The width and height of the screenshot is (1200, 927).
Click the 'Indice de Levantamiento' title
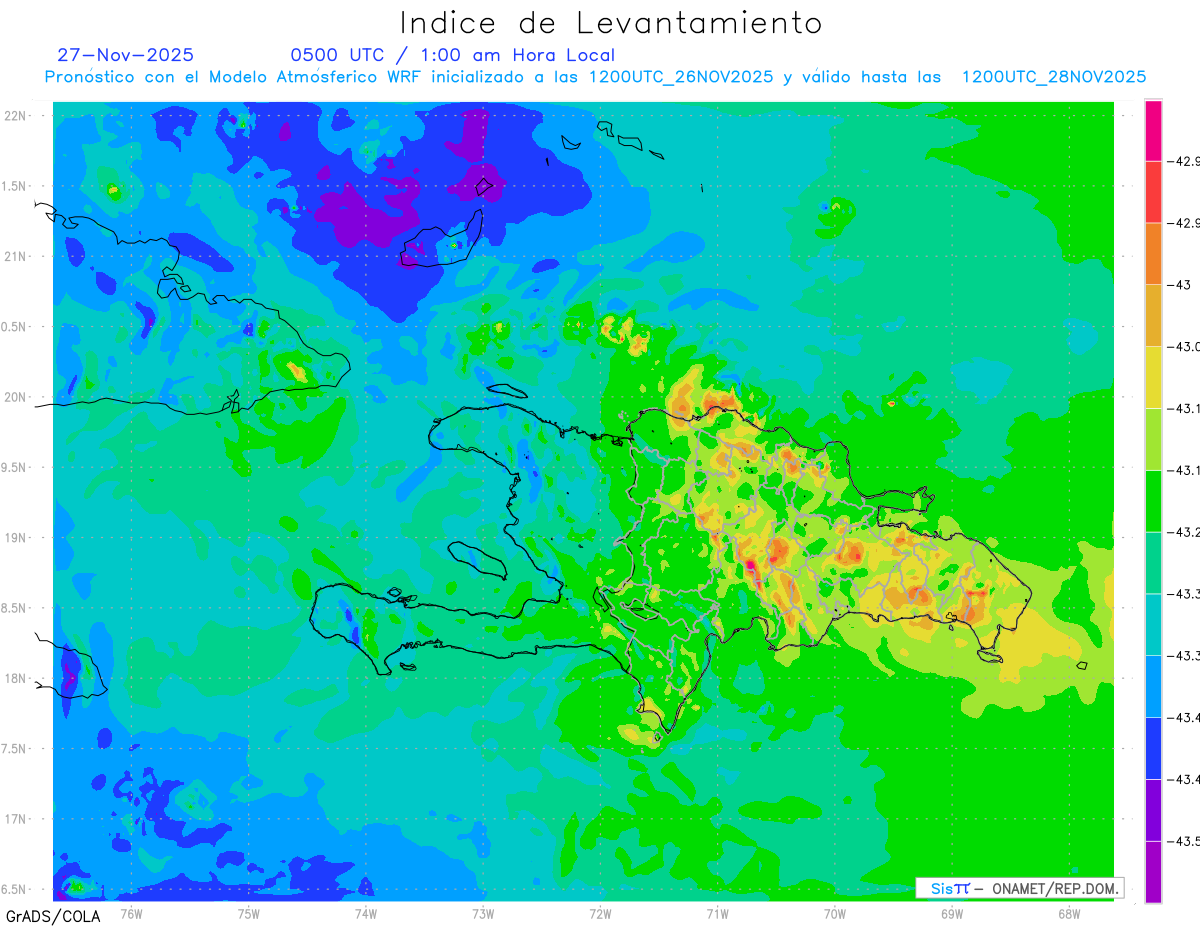pos(611,23)
